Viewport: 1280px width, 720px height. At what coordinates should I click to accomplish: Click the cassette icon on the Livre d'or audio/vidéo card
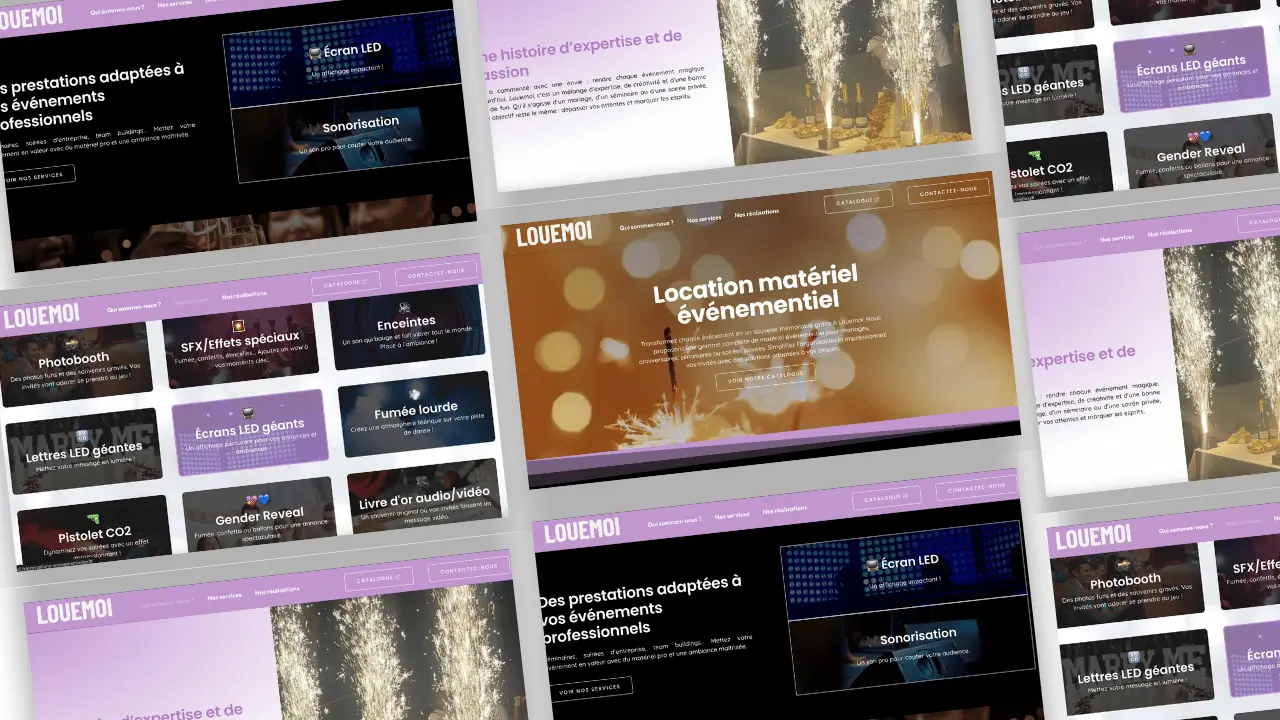421,480
